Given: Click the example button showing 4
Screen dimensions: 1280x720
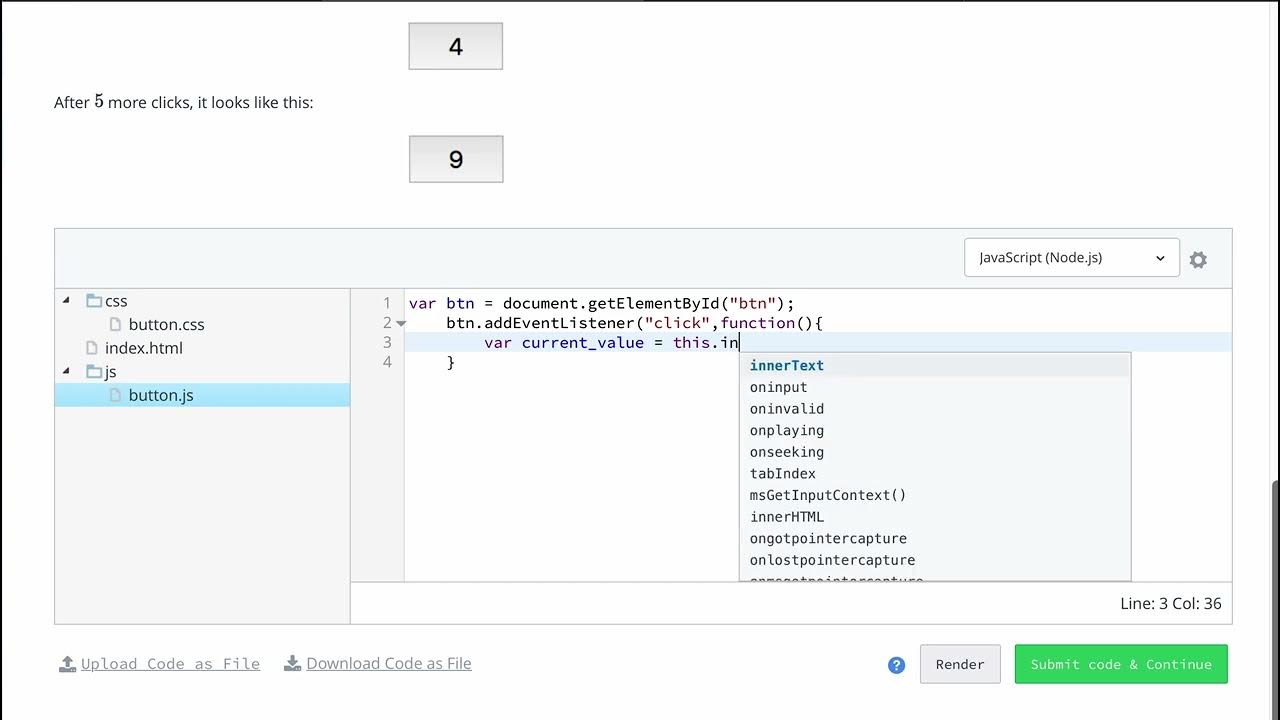Looking at the screenshot, I should [x=456, y=46].
